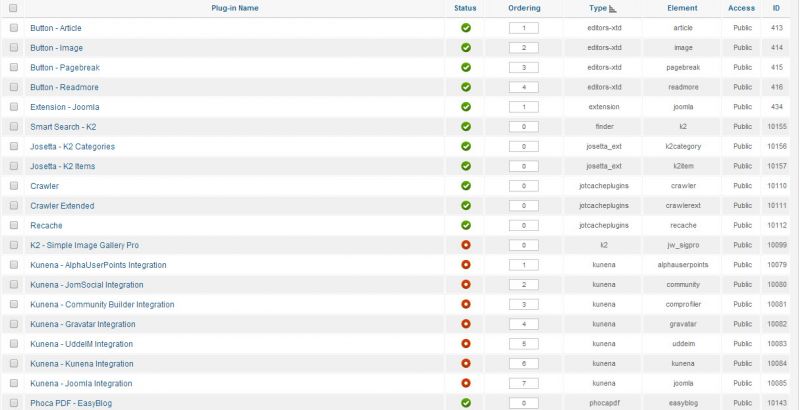This screenshot has width=800, height=410.
Task: Check the select-all checkbox in header
Action: click(x=13, y=8)
